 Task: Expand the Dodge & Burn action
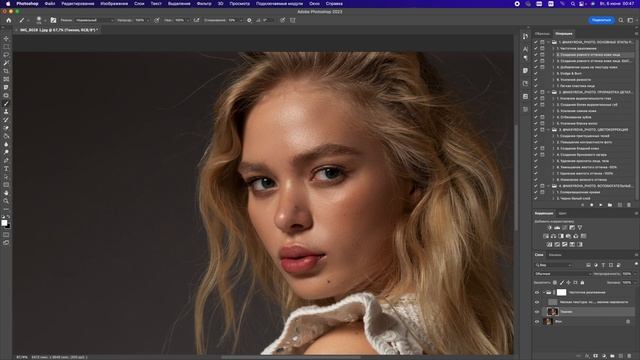(x=554, y=73)
